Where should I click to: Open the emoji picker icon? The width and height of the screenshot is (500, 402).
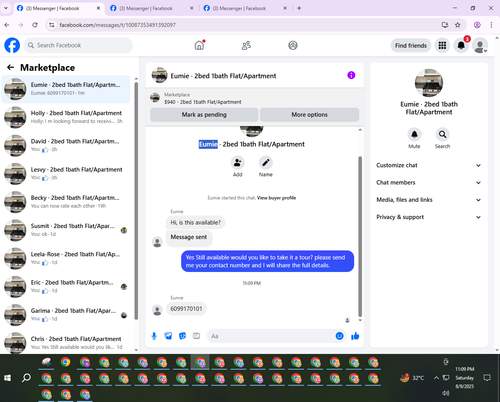339,336
